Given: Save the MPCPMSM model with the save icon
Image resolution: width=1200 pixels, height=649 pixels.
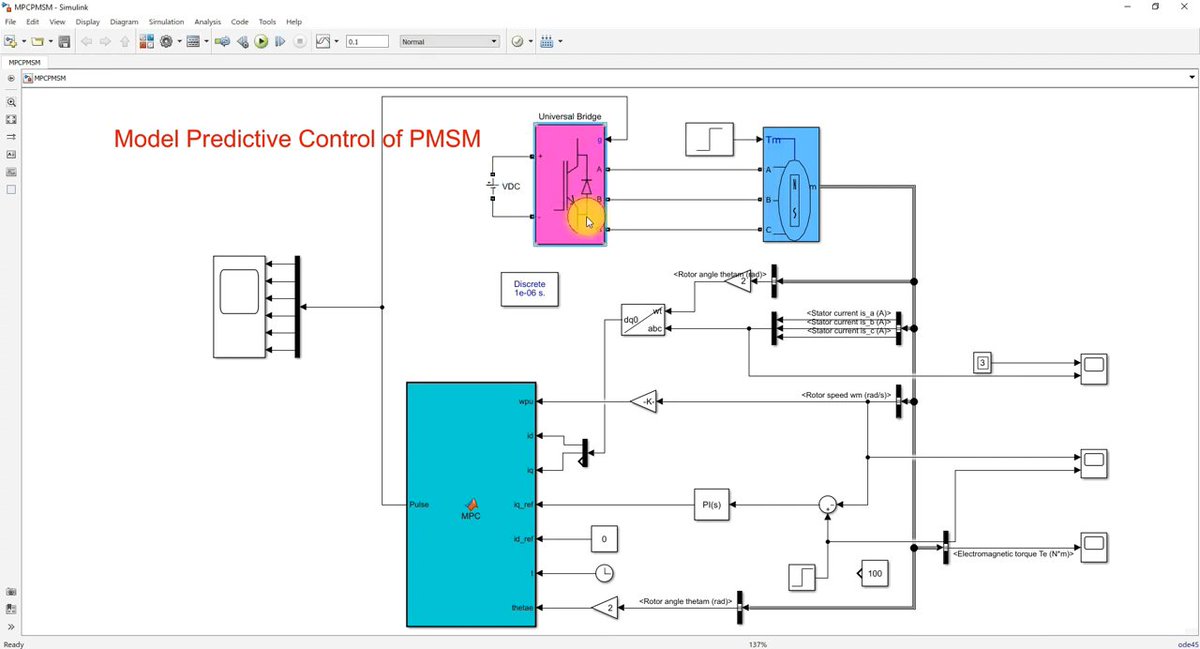Looking at the screenshot, I should click(64, 41).
